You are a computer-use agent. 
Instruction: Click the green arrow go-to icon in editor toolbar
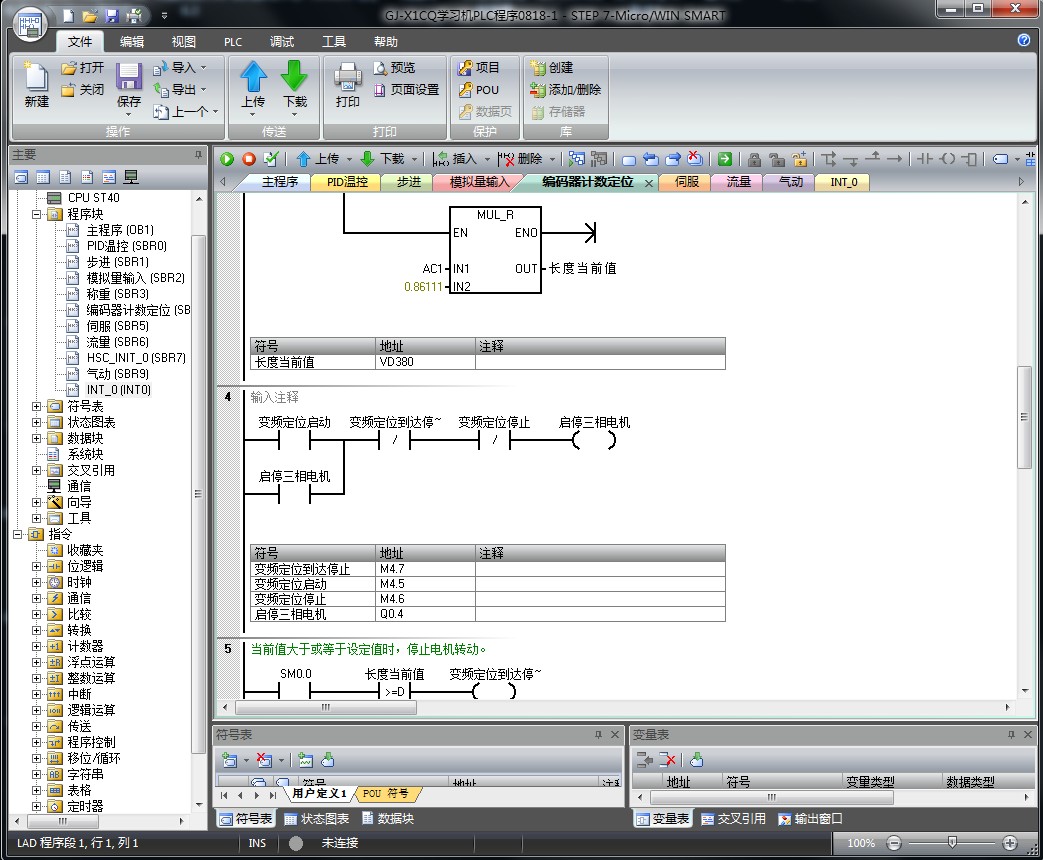[725, 159]
